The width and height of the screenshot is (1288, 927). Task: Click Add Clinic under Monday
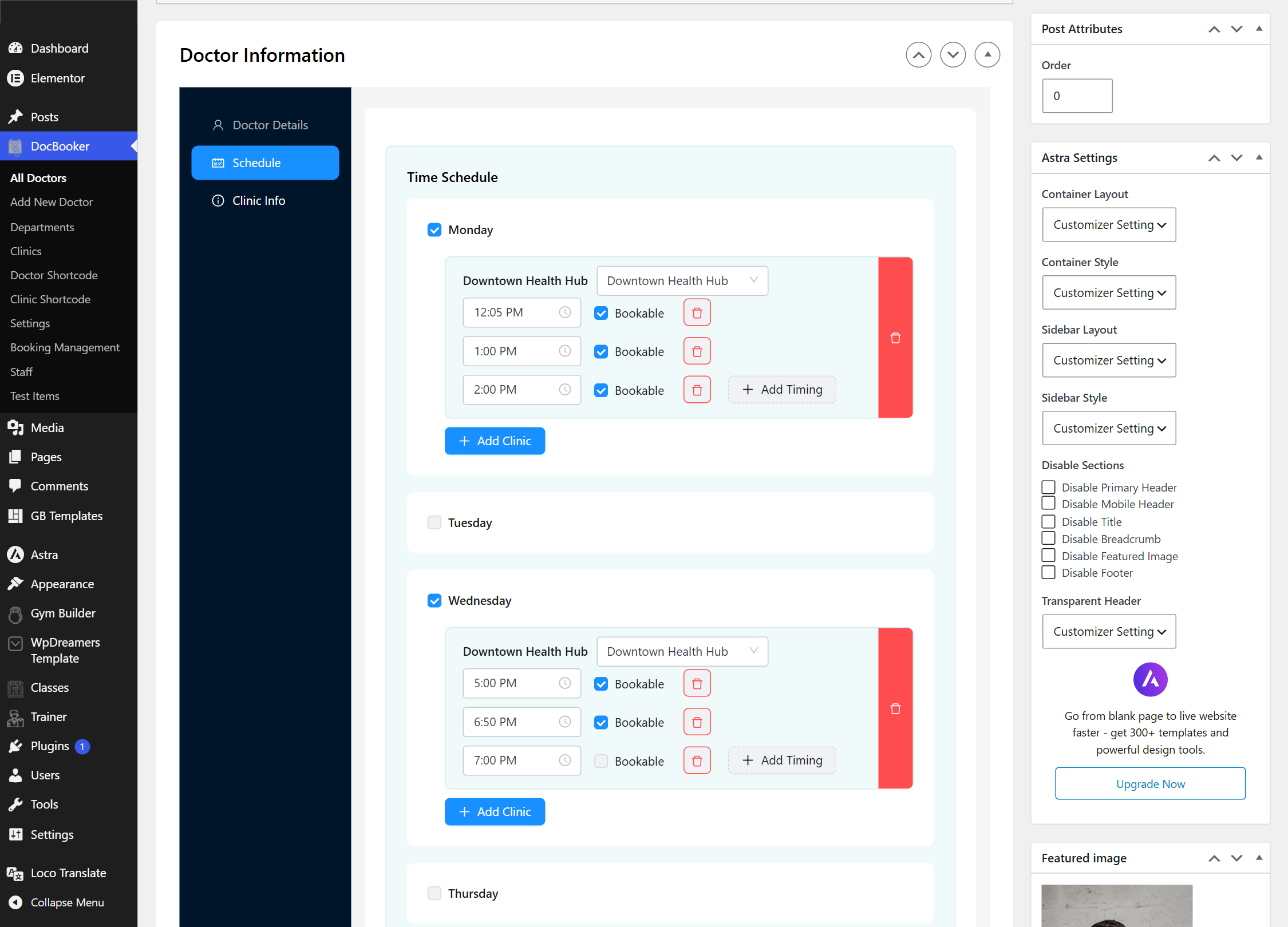pyautogui.click(x=495, y=441)
